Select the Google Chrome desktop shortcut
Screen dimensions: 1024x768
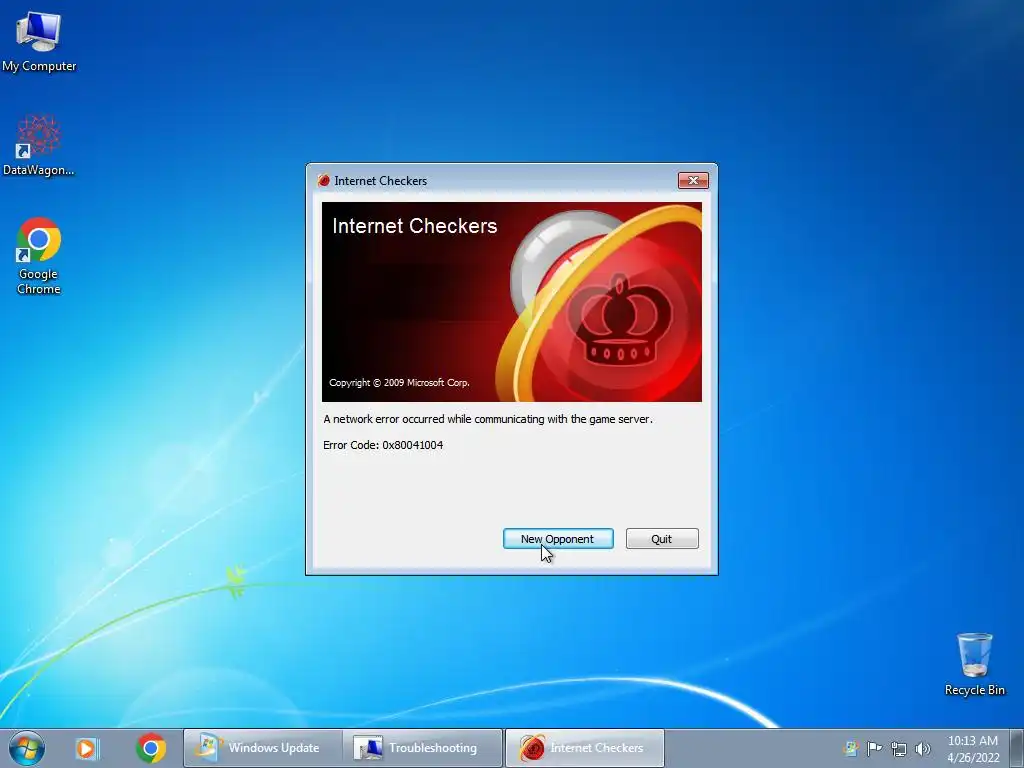pos(39,256)
